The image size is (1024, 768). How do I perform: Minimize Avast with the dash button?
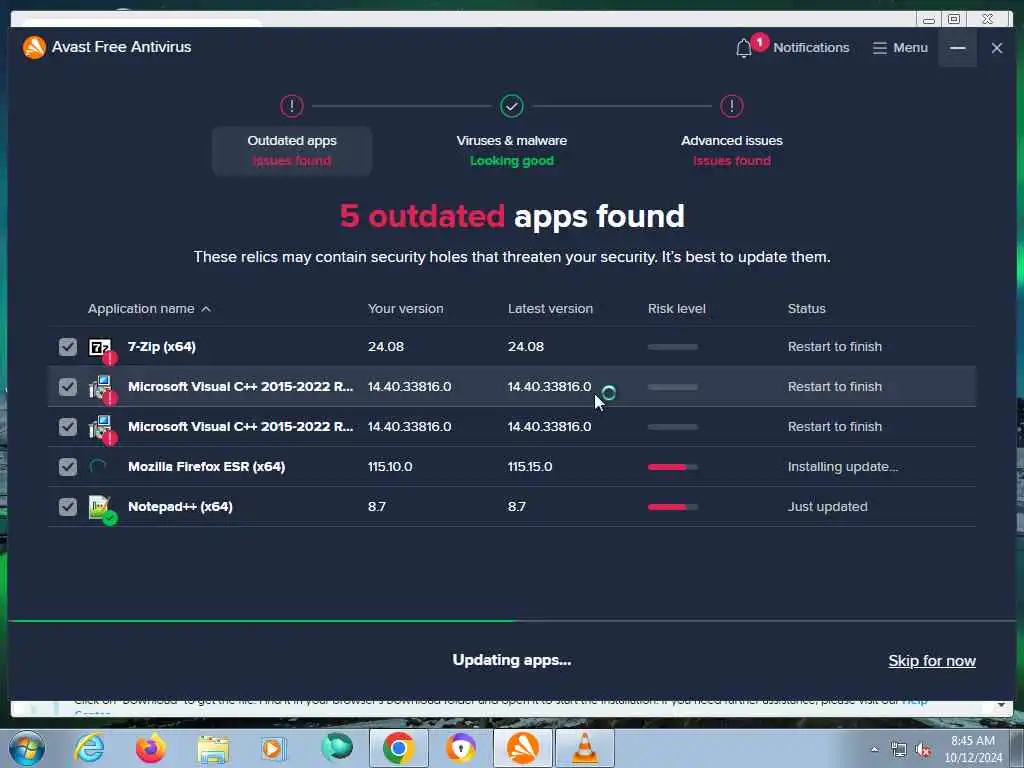957,48
